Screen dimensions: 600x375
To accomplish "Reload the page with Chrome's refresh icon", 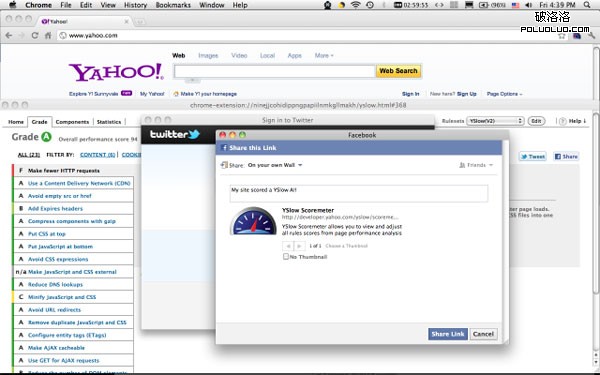I will click(x=34, y=35).
